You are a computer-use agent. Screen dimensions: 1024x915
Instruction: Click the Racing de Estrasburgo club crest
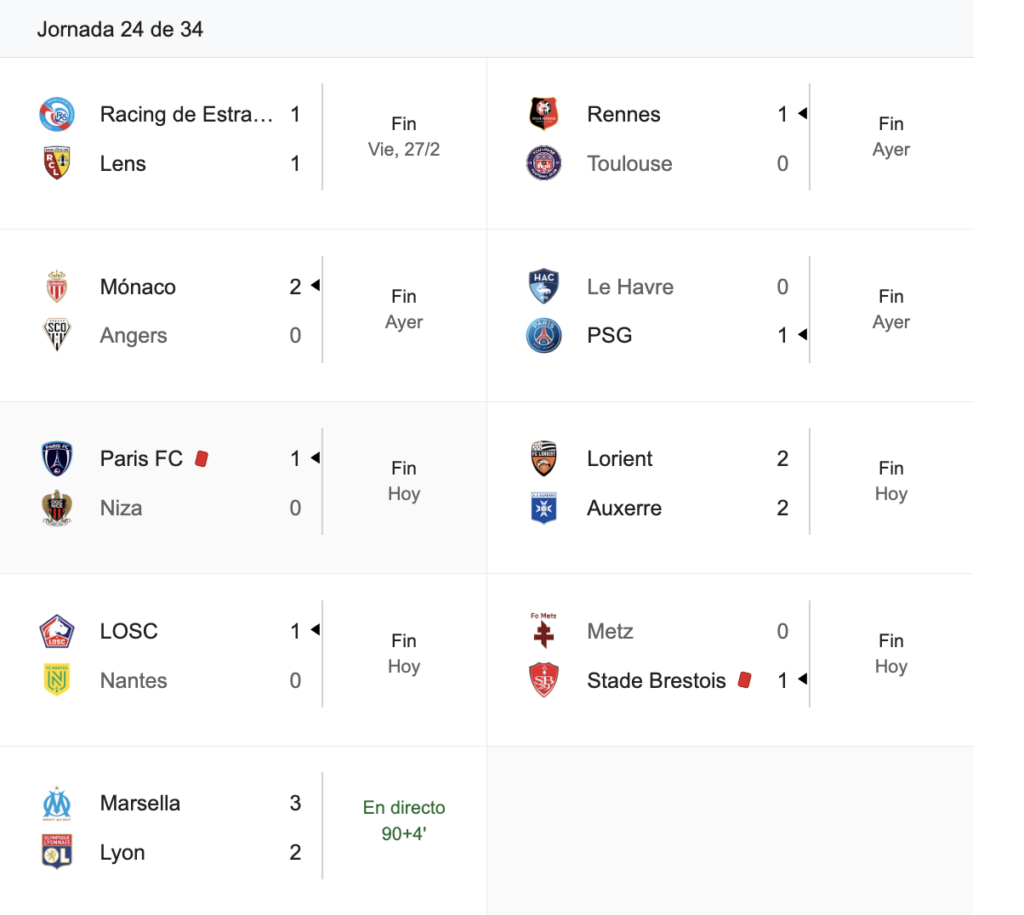56,114
